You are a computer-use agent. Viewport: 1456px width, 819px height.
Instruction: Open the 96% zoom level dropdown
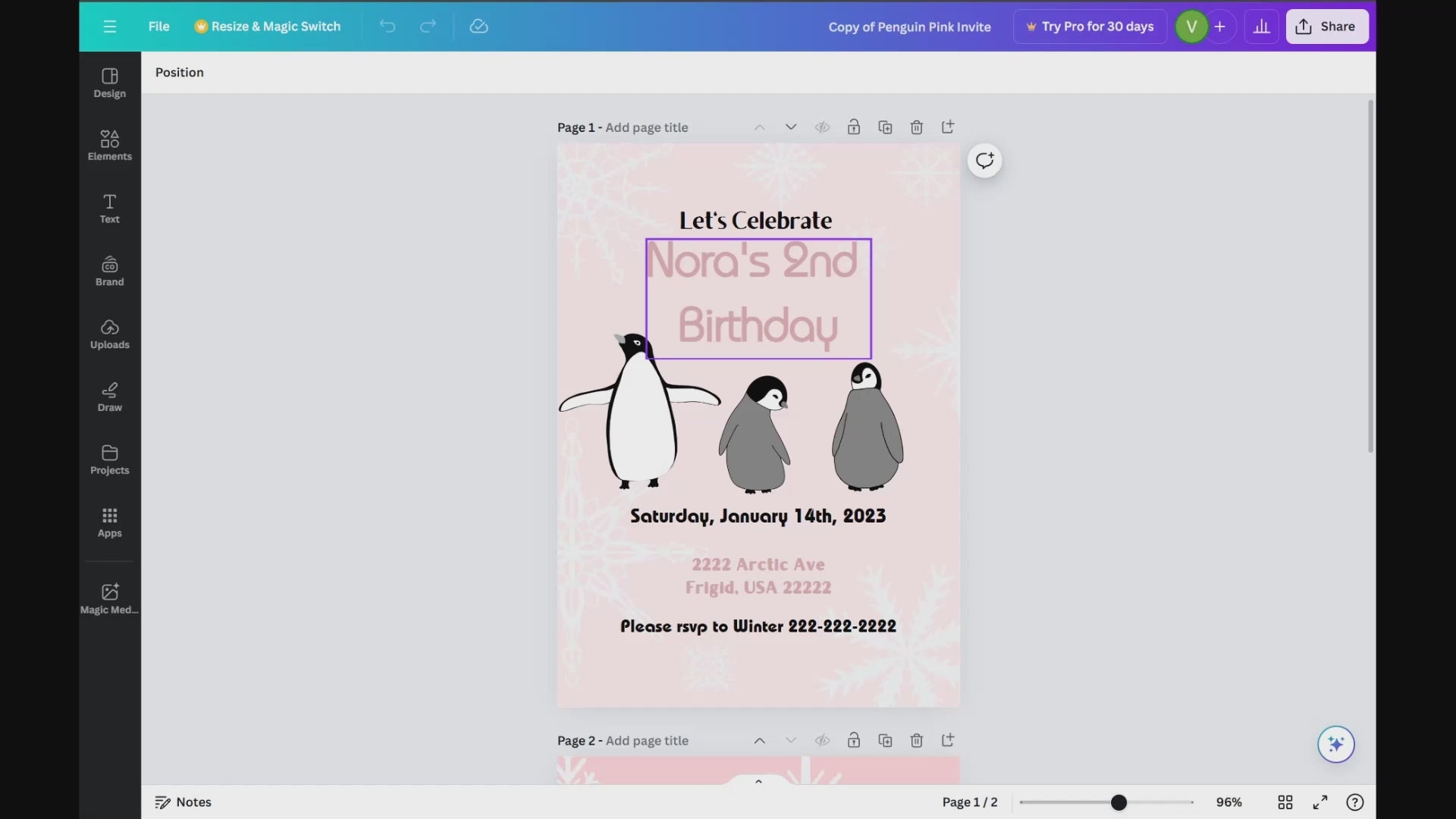pyautogui.click(x=1228, y=802)
